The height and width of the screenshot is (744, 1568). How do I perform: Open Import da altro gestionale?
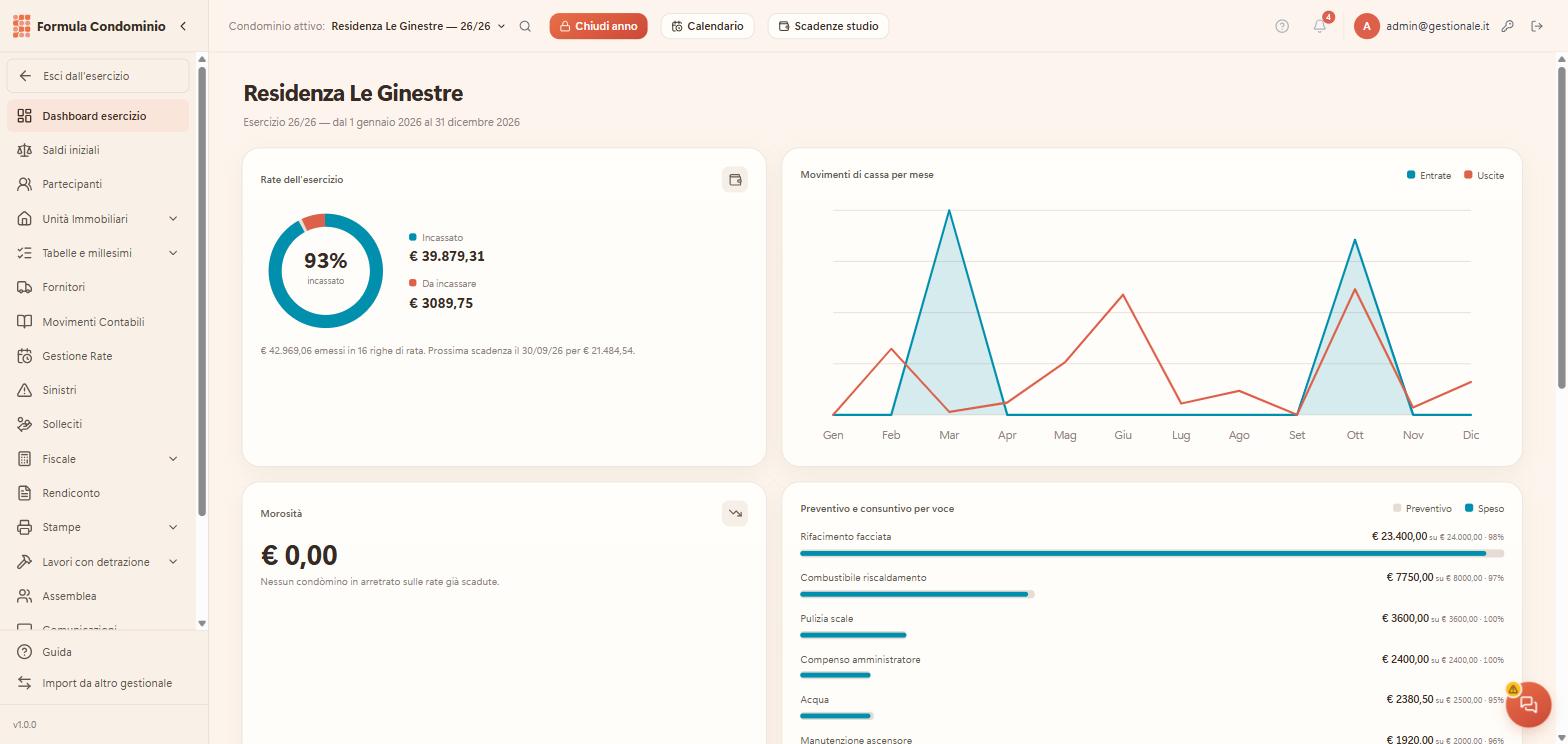[98, 683]
